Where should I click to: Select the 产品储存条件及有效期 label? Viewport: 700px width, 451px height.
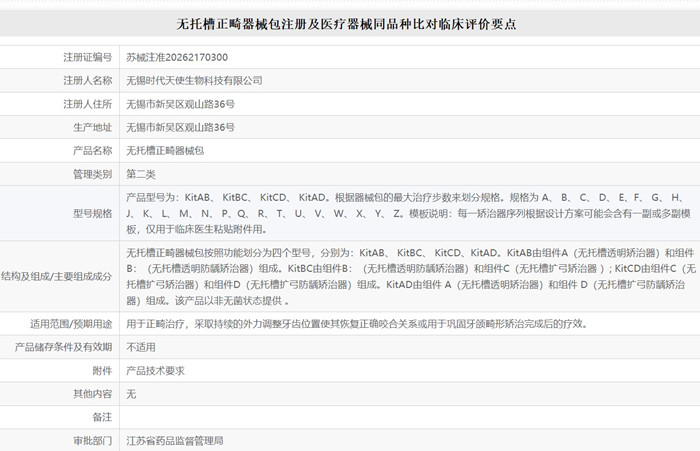(x=63, y=347)
